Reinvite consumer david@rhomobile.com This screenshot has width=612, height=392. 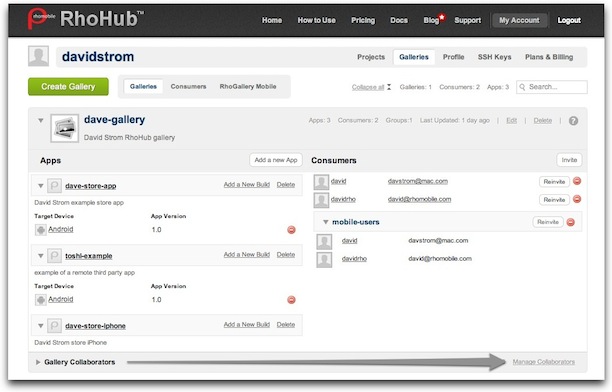[554, 200]
